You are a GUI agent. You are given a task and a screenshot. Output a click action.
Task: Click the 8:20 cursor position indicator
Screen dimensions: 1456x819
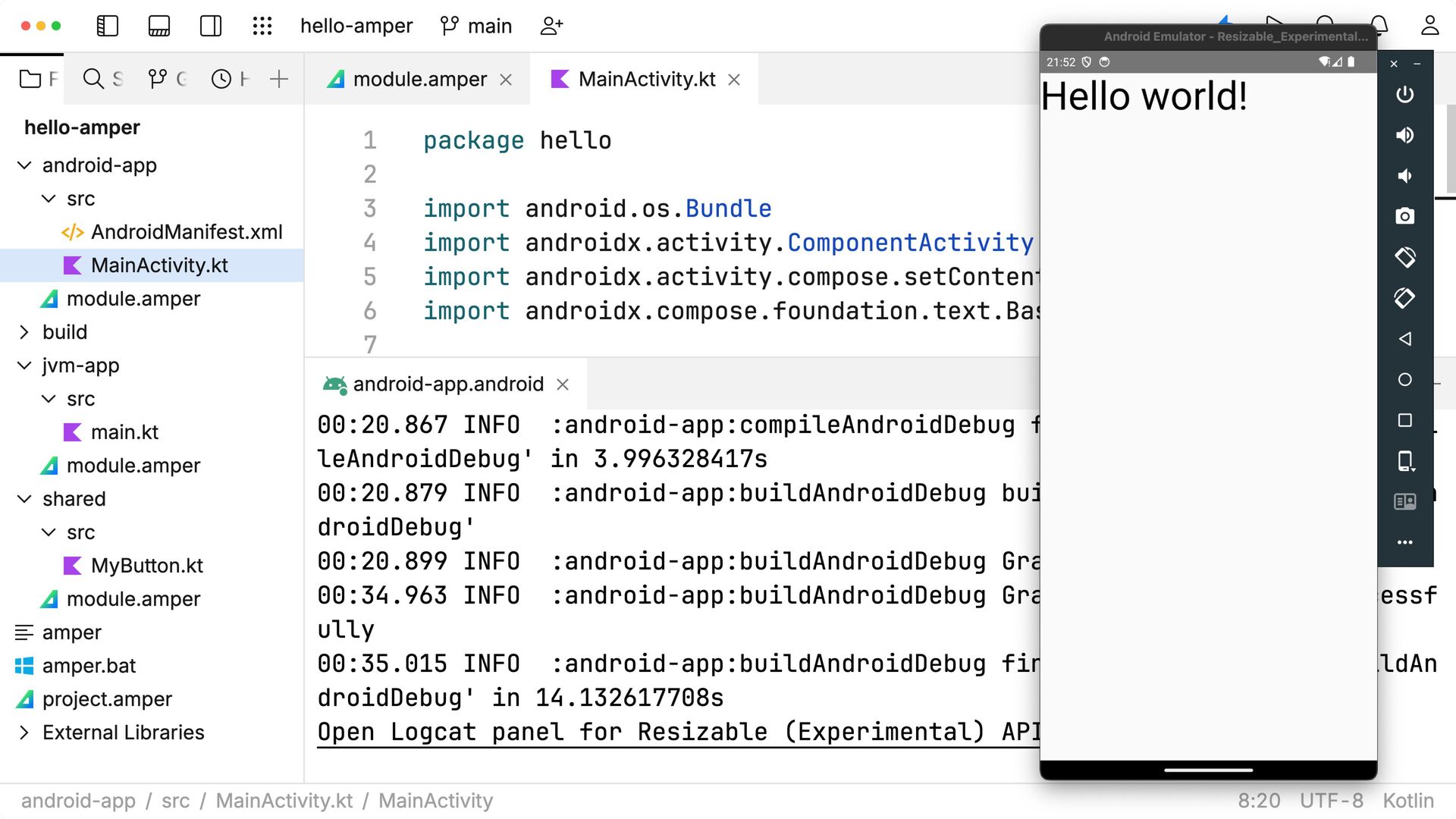coord(1260,801)
